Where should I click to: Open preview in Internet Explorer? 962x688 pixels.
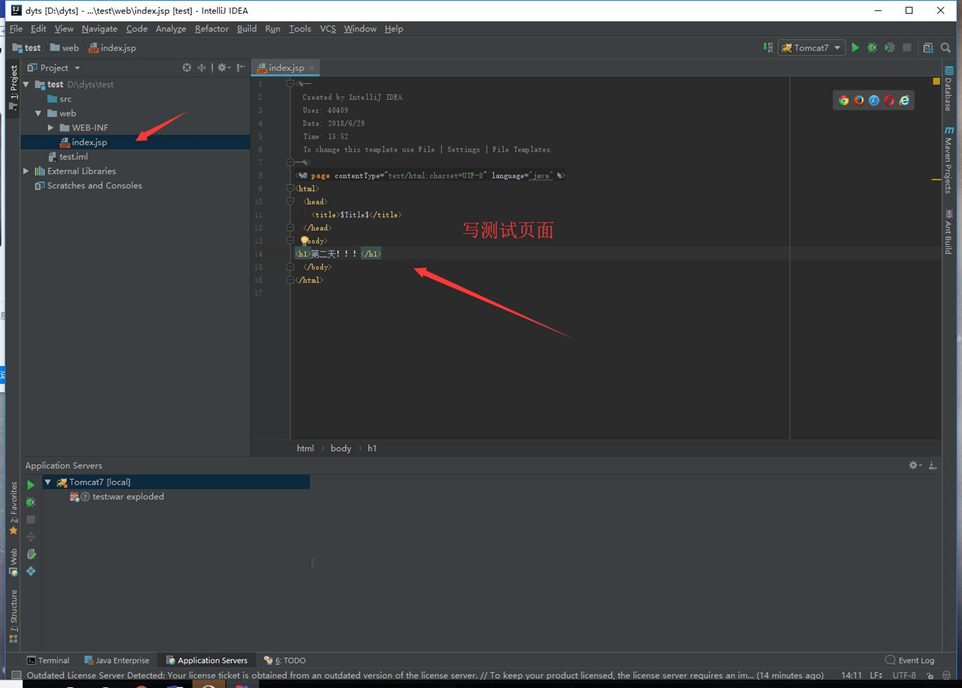click(x=904, y=100)
